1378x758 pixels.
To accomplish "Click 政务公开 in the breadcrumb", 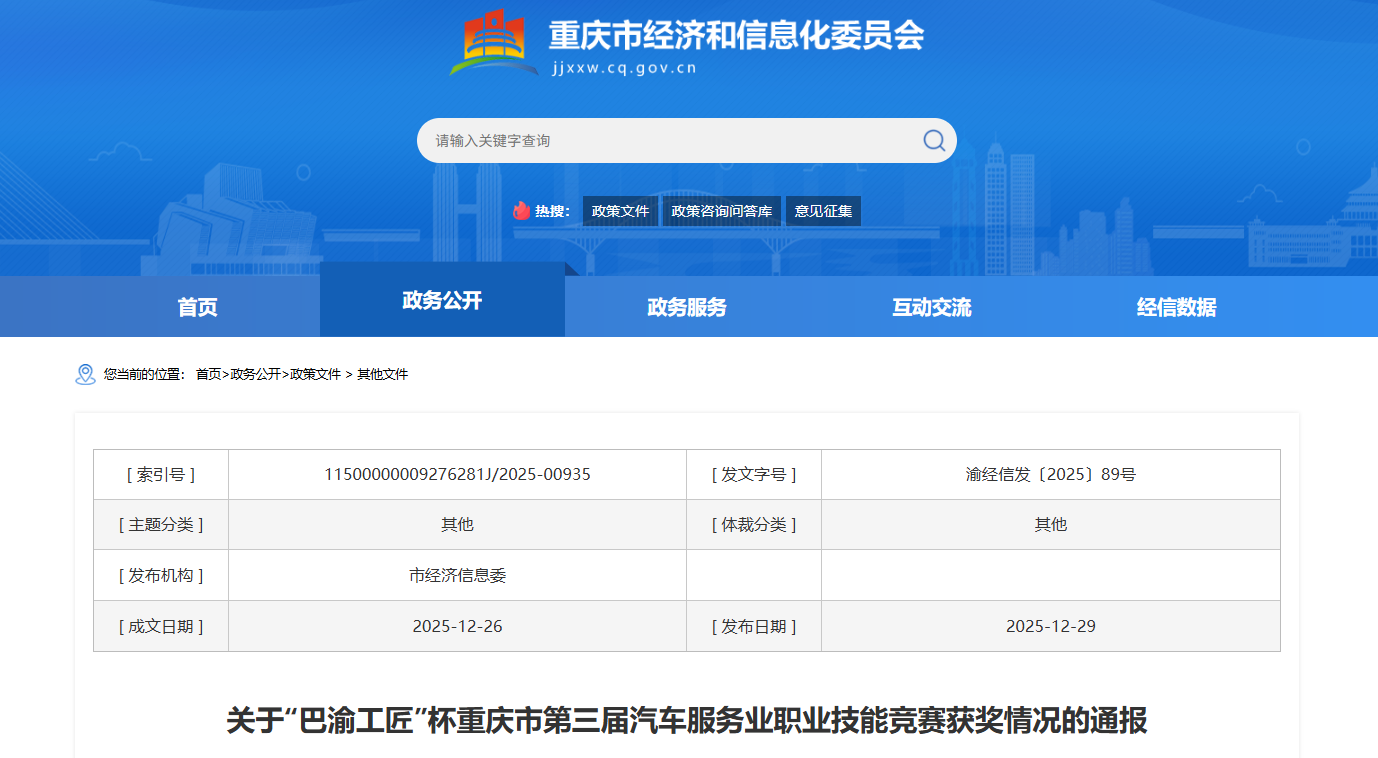I will click(255, 374).
